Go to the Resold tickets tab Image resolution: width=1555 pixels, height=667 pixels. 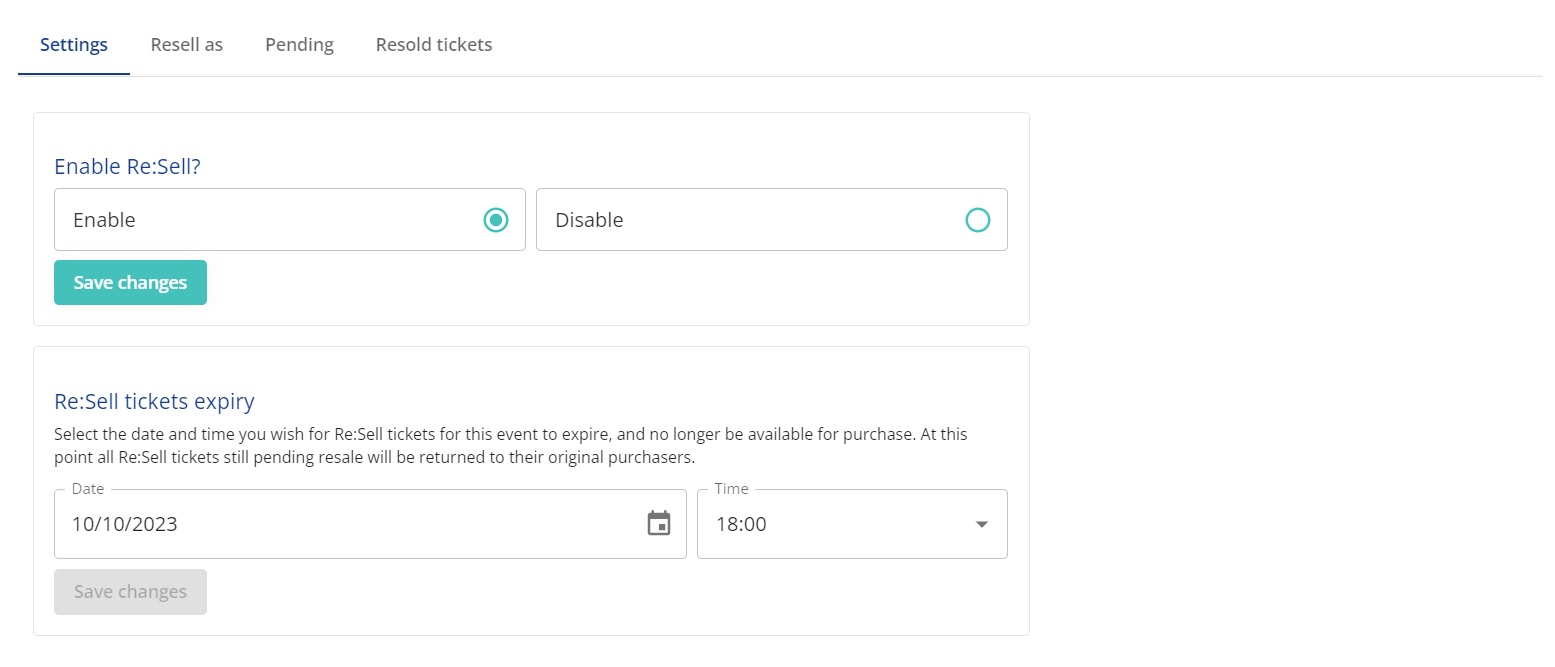tap(434, 45)
